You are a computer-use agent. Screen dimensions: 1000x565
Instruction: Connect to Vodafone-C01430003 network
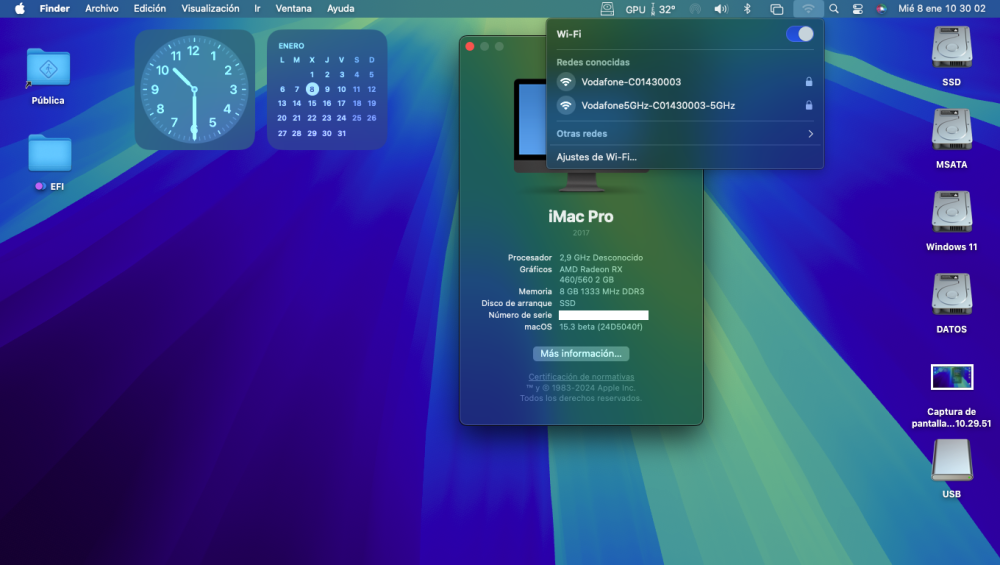685,82
